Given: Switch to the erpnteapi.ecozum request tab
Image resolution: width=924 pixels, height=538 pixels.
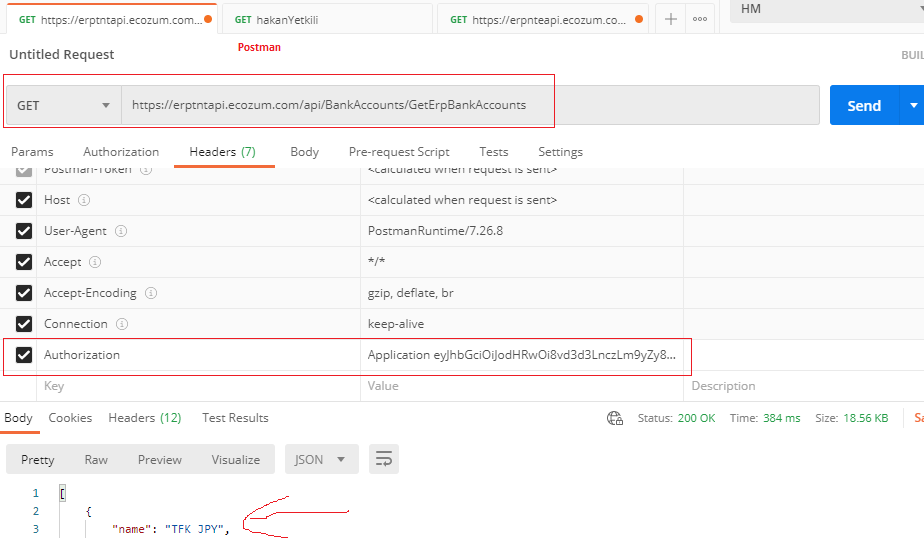Looking at the screenshot, I should pyautogui.click(x=543, y=19).
